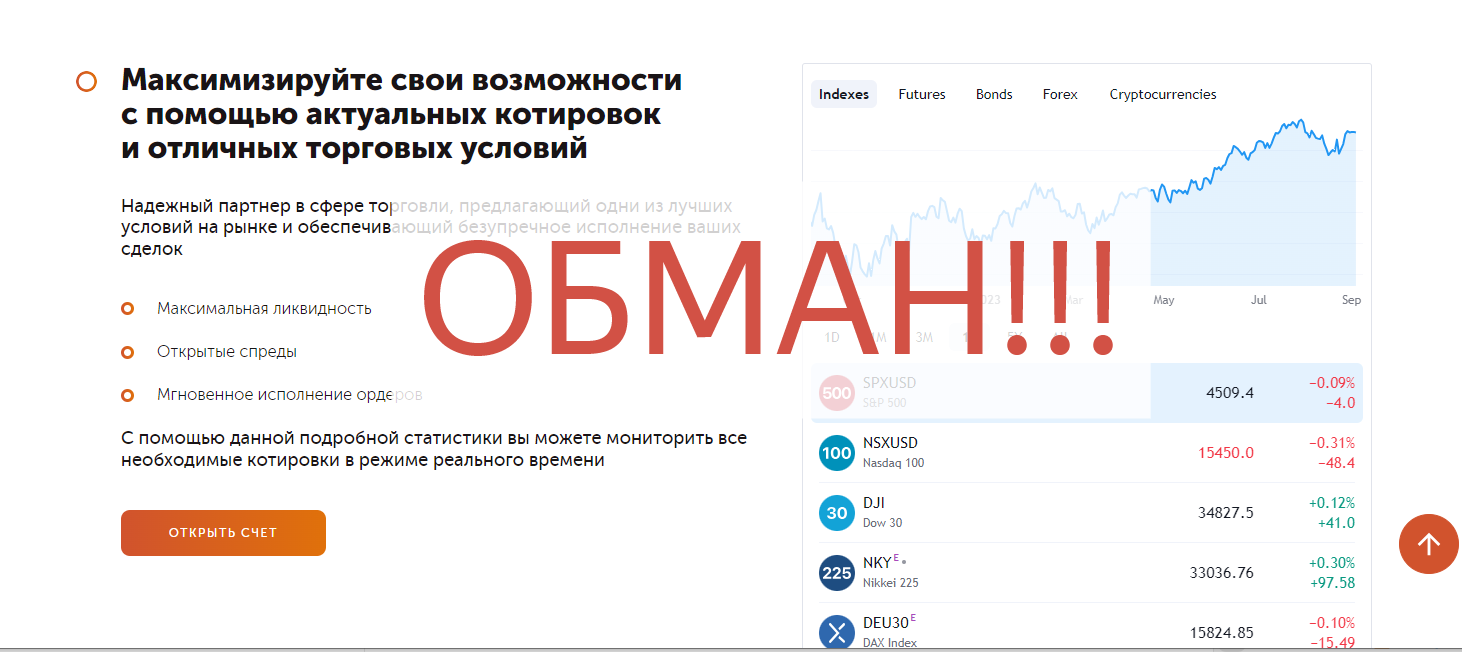This screenshot has height=652, width=1462.
Task: Click the −0.09% change value
Action: click(x=1332, y=383)
